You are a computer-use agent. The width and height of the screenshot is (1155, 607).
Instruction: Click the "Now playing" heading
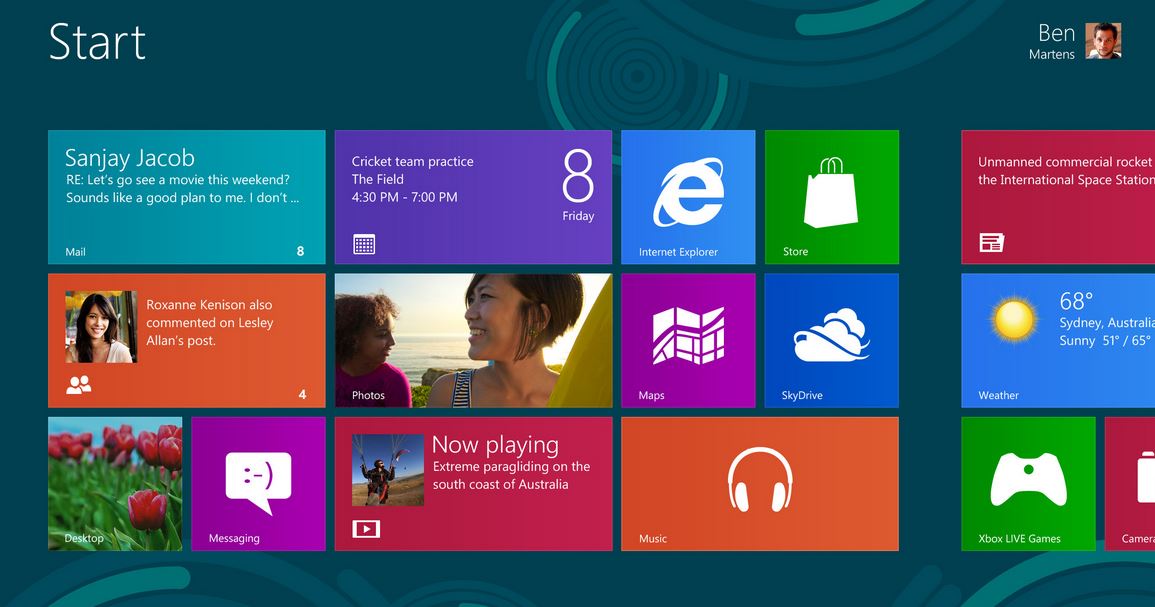[495, 445]
